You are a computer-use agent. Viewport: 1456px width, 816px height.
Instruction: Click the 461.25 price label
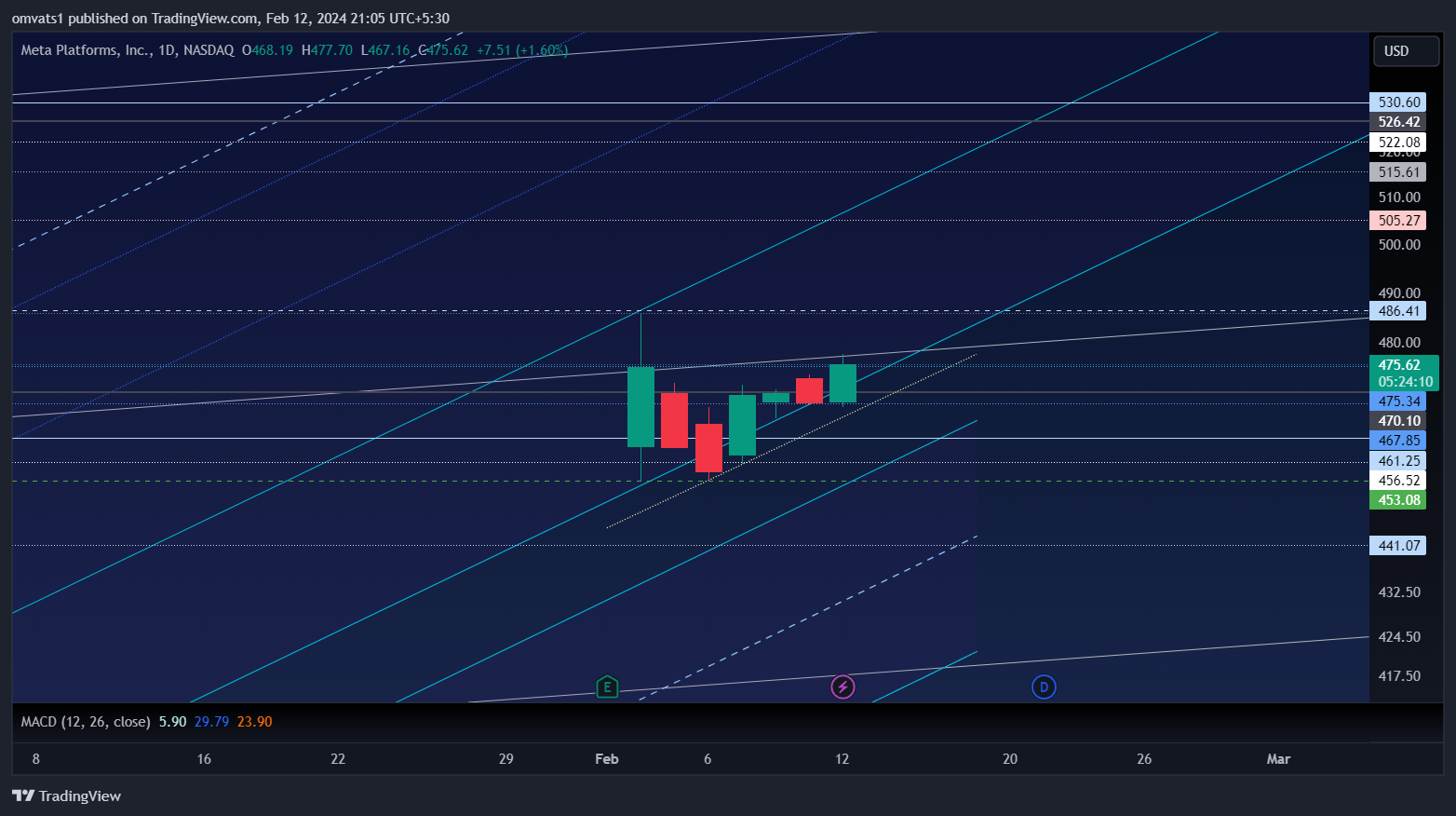pos(1398,461)
